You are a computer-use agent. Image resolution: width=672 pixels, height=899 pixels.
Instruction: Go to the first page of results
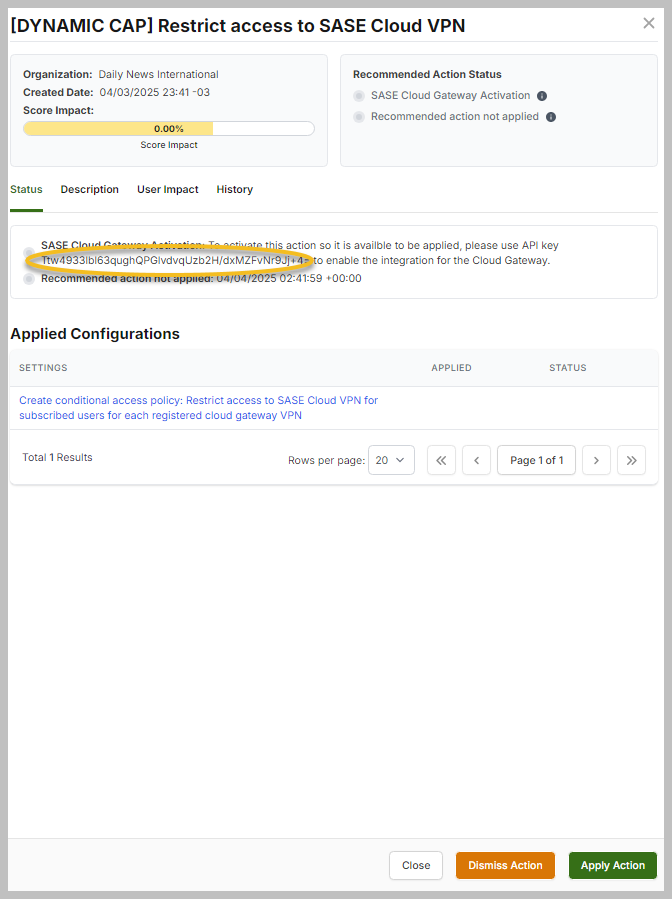coord(441,460)
